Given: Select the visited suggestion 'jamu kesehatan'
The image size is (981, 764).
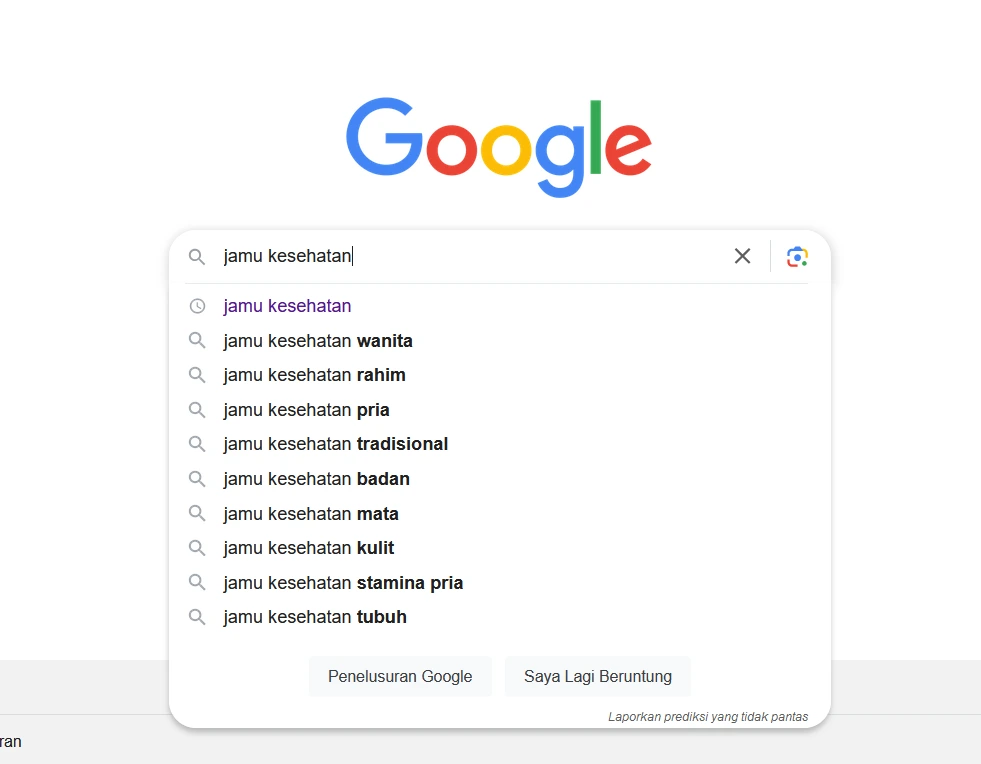Looking at the screenshot, I should [287, 306].
